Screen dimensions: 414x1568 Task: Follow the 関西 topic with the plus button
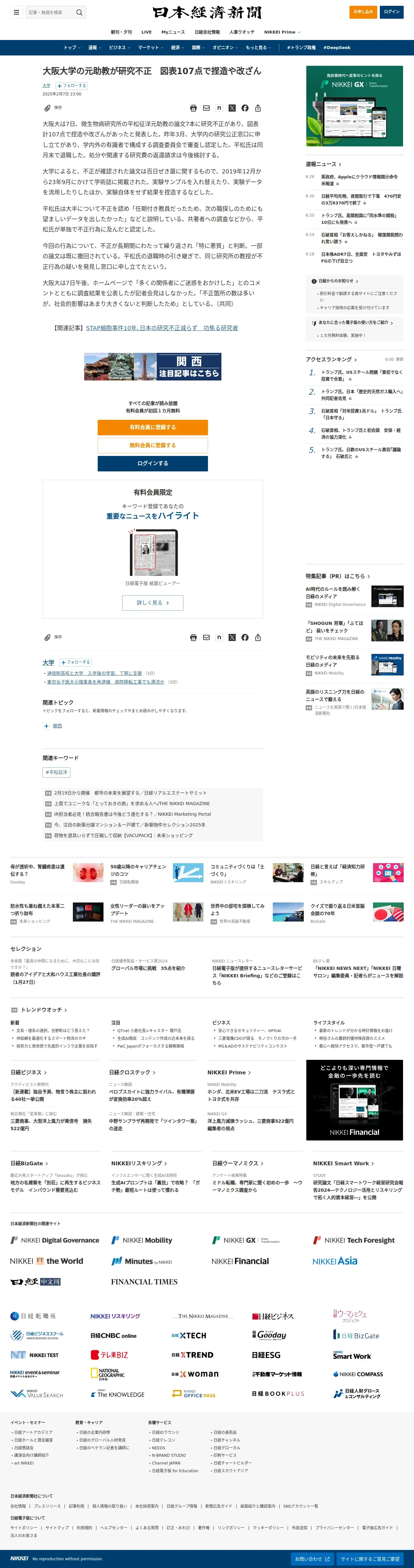click(46, 726)
